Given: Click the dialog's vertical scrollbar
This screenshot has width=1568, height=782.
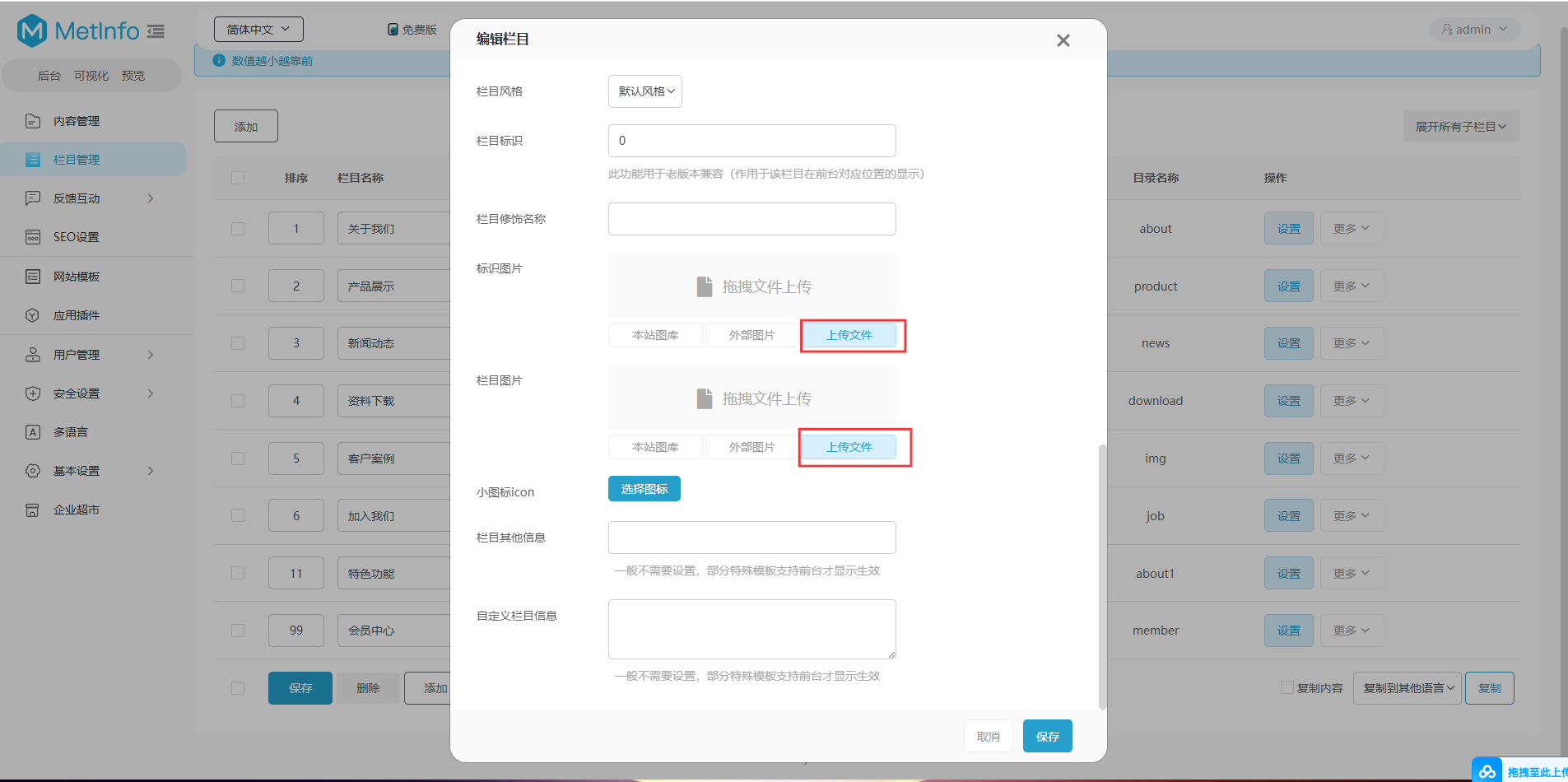Looking at the screenshot, I should tap(1103, 576).
